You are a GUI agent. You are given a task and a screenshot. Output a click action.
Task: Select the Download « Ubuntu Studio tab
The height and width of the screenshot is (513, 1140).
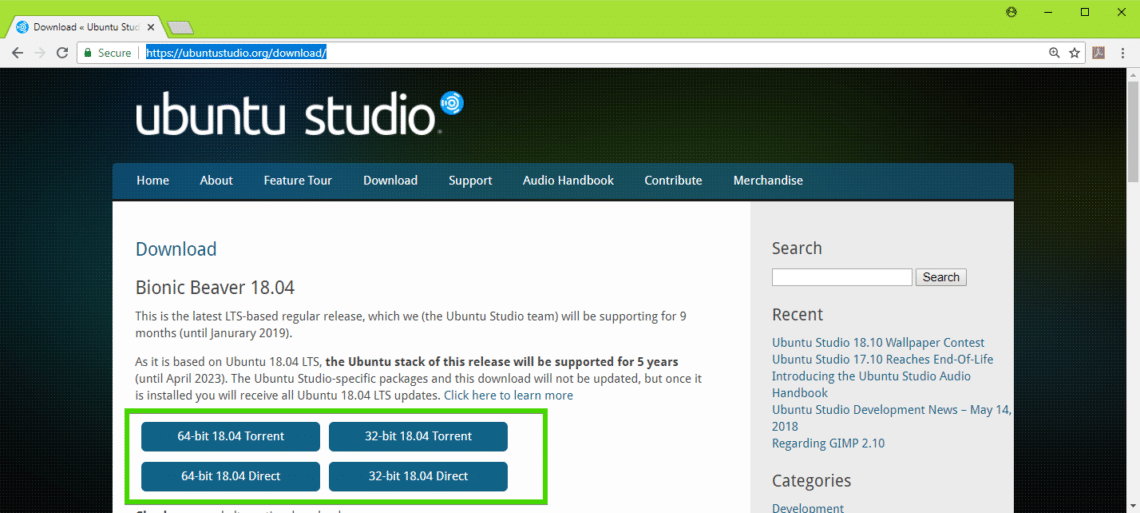pyautogui.click(x=87, y=28)
